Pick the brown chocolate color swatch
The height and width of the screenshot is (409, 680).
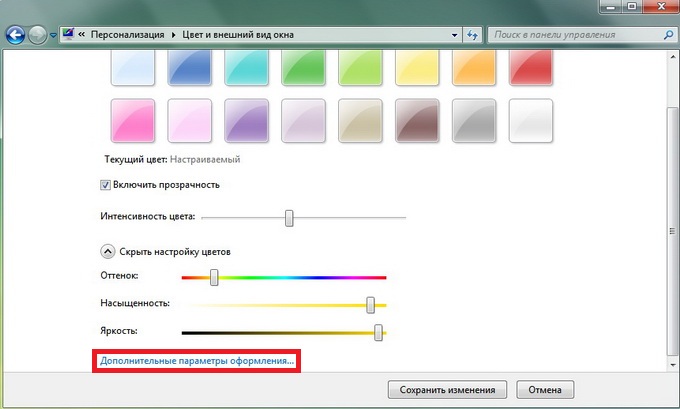[417, 121]
